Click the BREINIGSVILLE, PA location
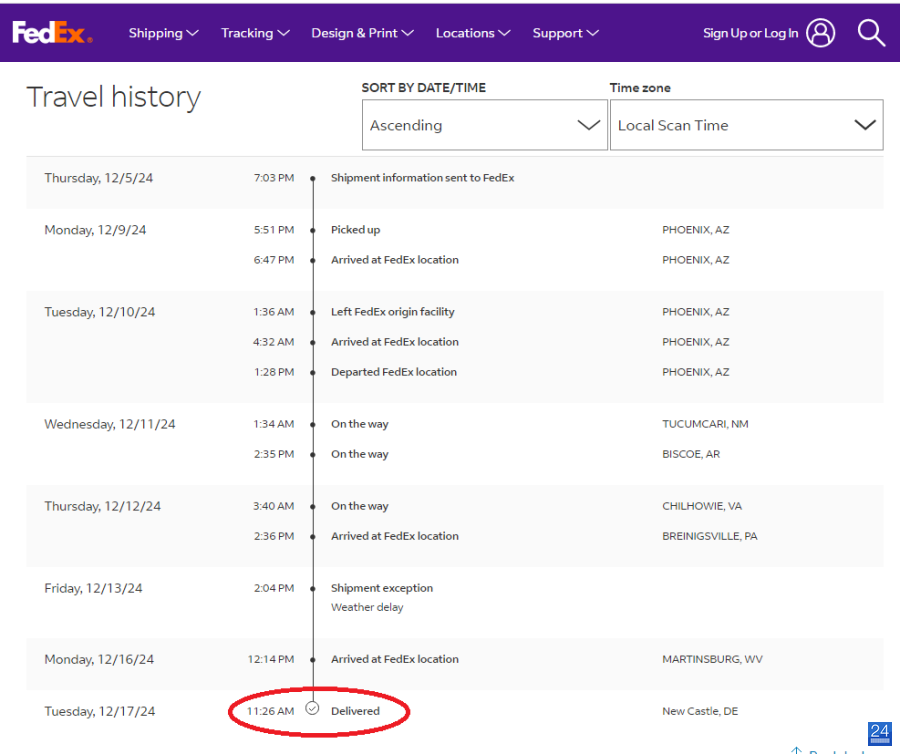 pos(709,536)
